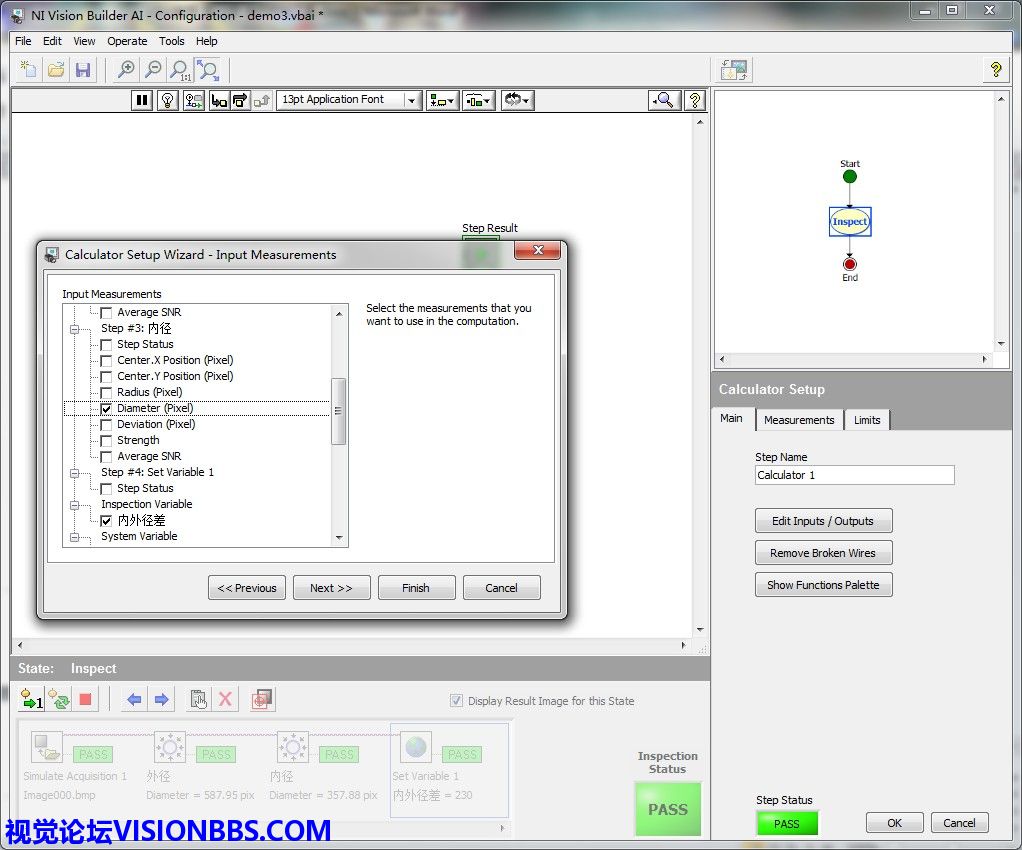Toggle main window view icon
1022x850 pixels.
(x=735, y=70)
